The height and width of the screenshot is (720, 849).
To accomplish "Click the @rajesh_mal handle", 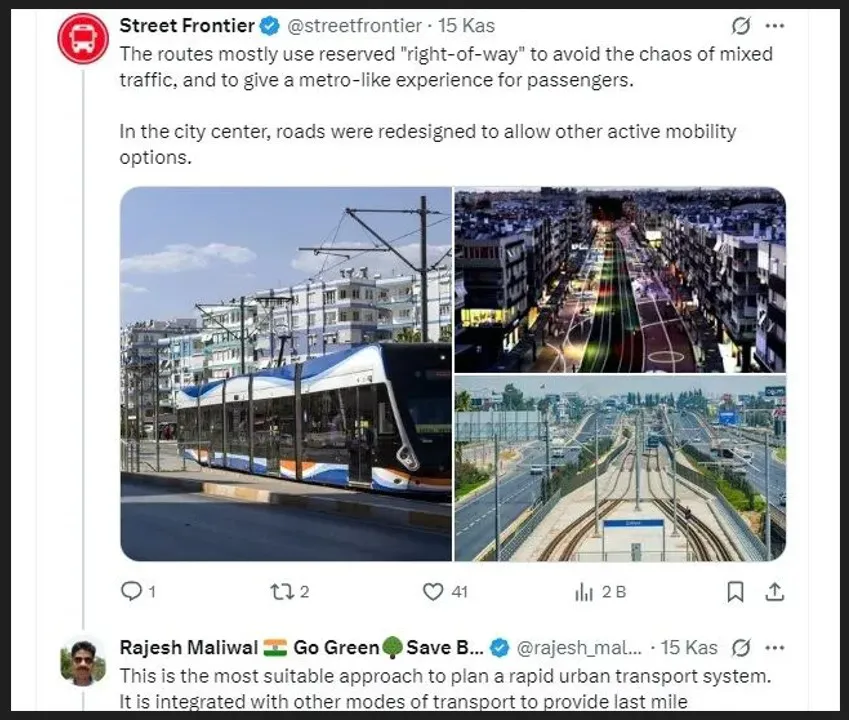I will tap(578, 647).
